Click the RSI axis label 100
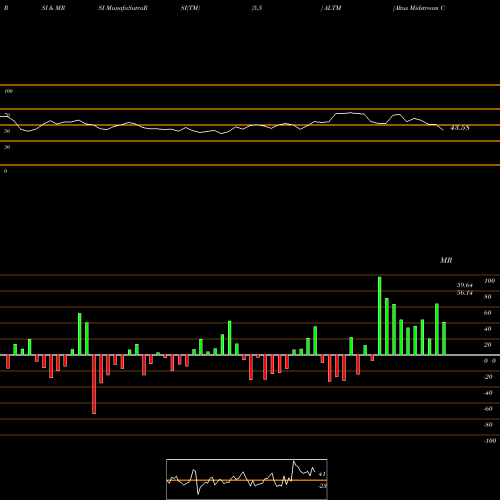500x500 pixels. 8,91
